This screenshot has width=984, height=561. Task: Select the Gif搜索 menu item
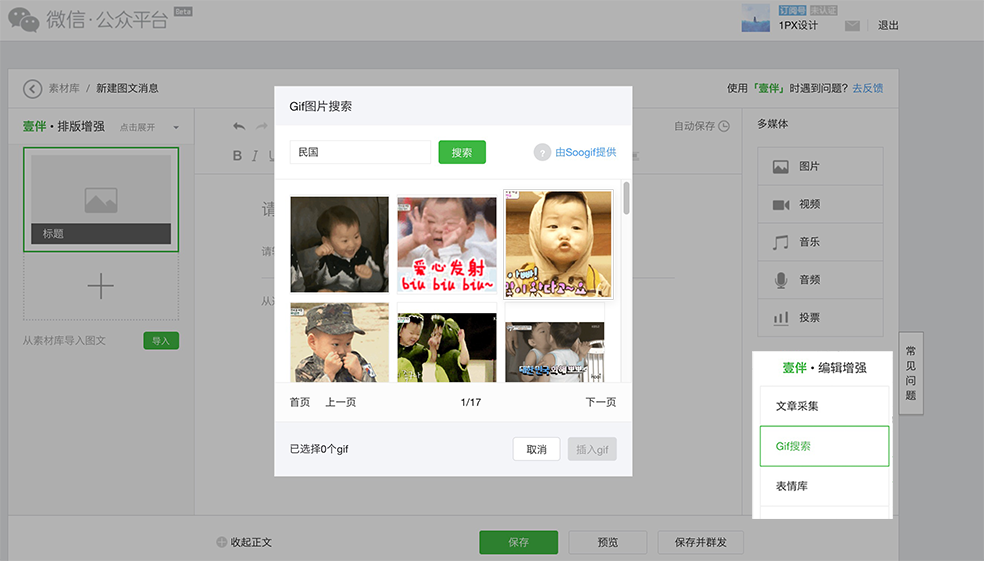[x=820, y=446]
